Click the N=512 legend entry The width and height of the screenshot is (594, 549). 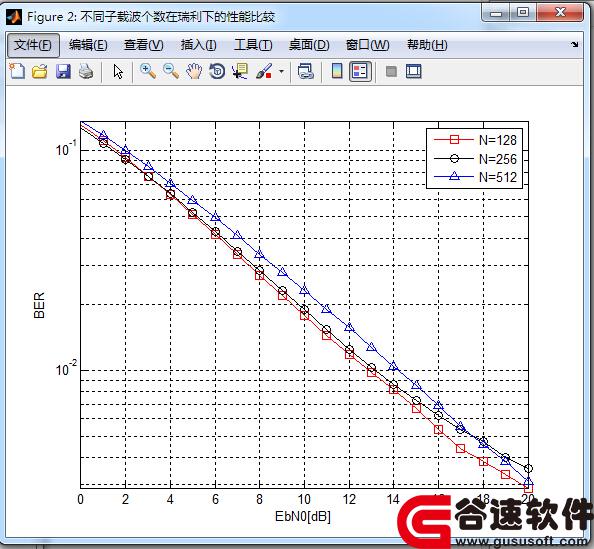point(475,177)
